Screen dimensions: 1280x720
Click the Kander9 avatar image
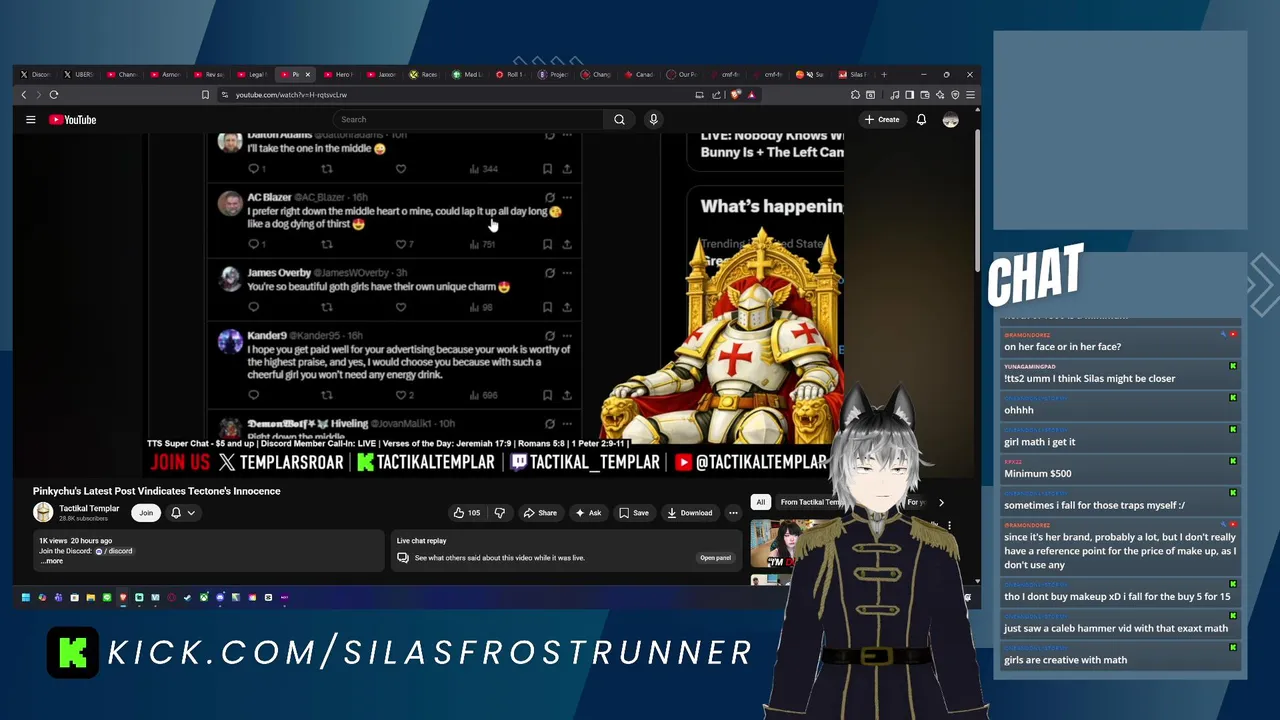pos(230,343)
